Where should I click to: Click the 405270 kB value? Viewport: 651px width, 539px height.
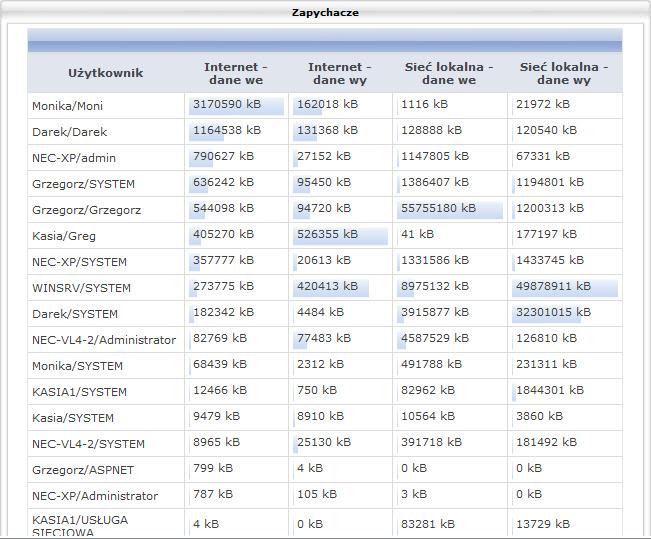point(223,235)
